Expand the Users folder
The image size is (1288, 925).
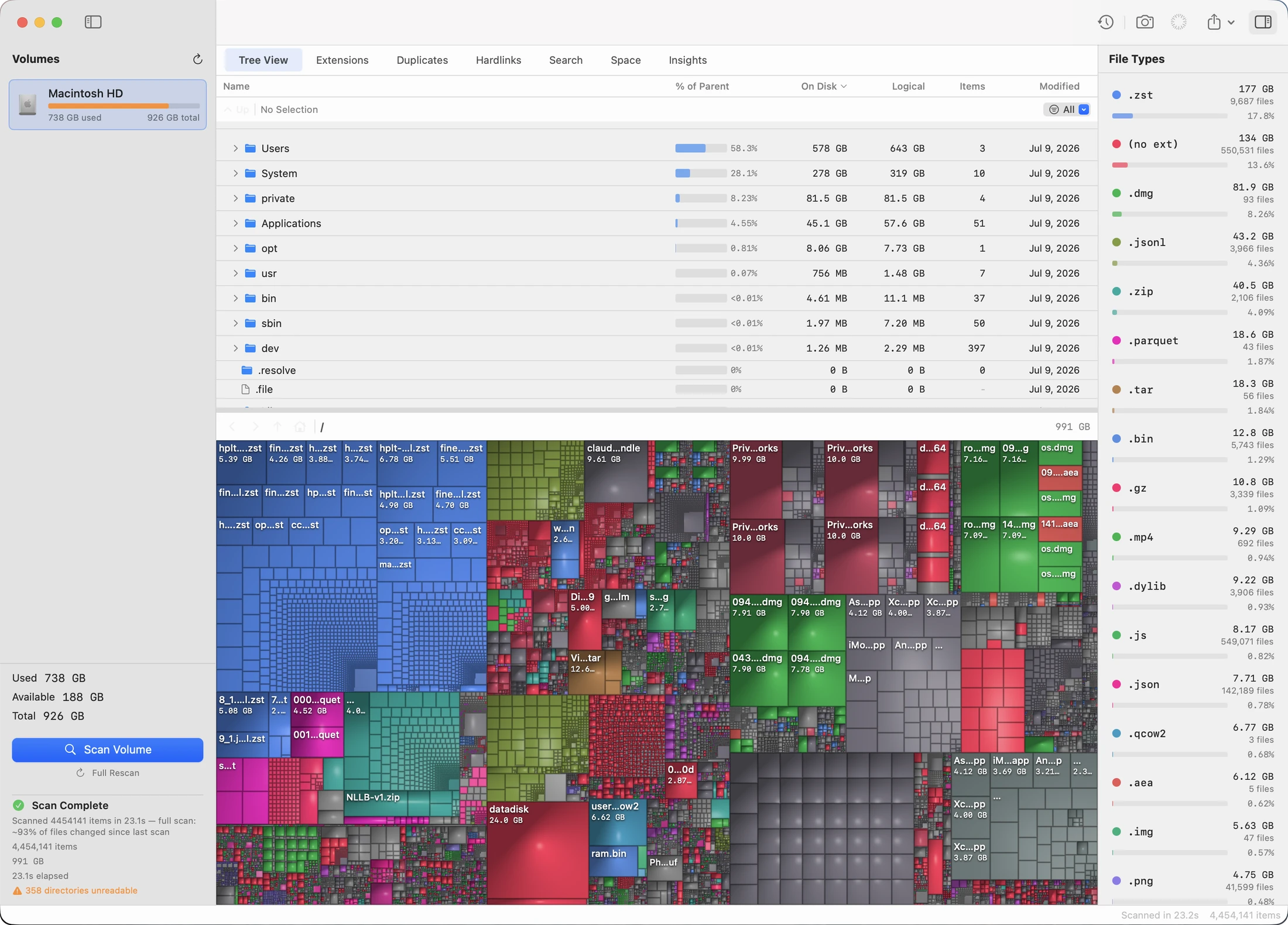click(x=235, y=148)
